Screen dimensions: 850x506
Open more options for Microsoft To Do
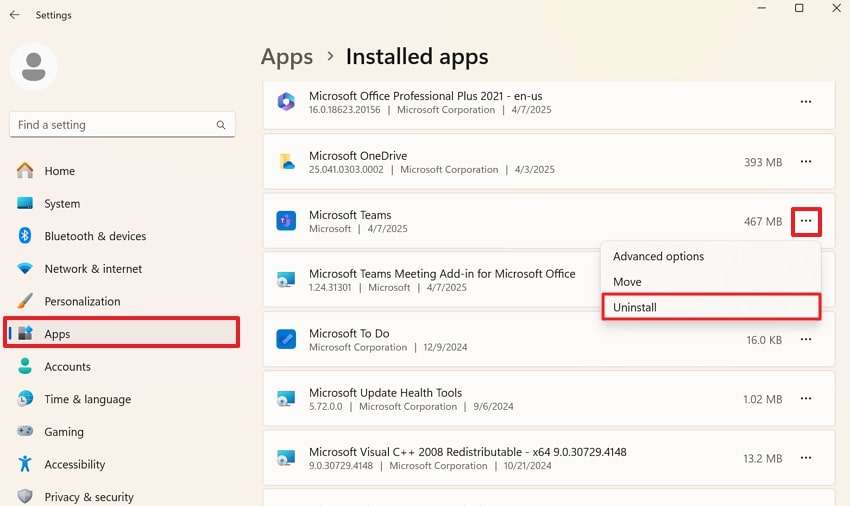806,340
